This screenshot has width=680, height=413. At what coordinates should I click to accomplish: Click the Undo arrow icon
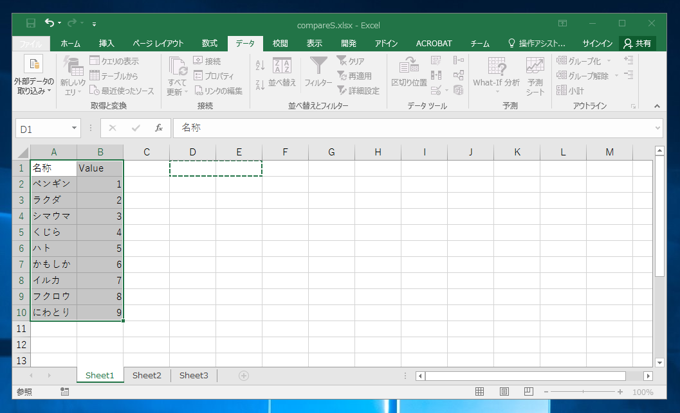coord(49,23)
